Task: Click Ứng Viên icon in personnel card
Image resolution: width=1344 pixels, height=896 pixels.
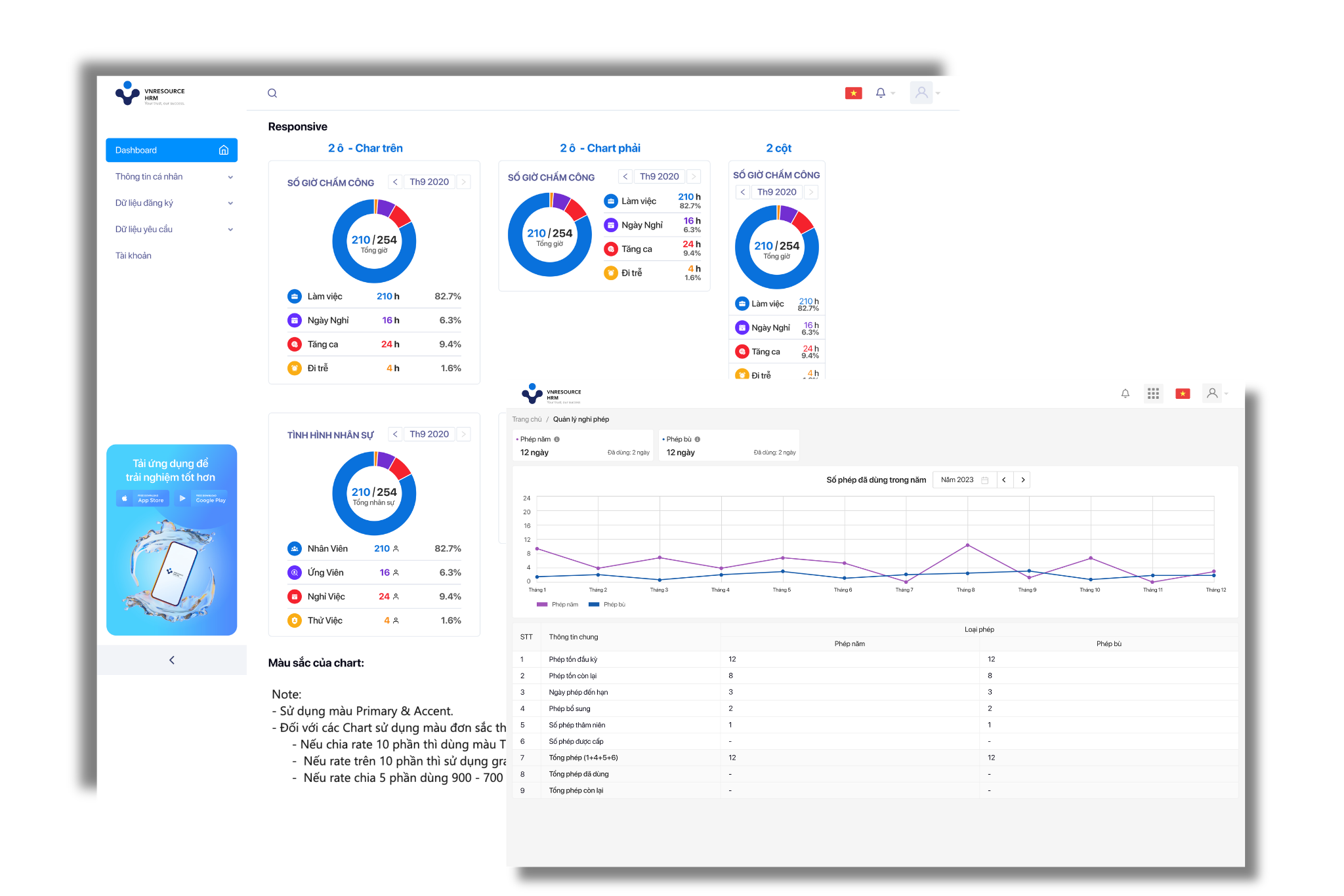Action: point(295,573)
